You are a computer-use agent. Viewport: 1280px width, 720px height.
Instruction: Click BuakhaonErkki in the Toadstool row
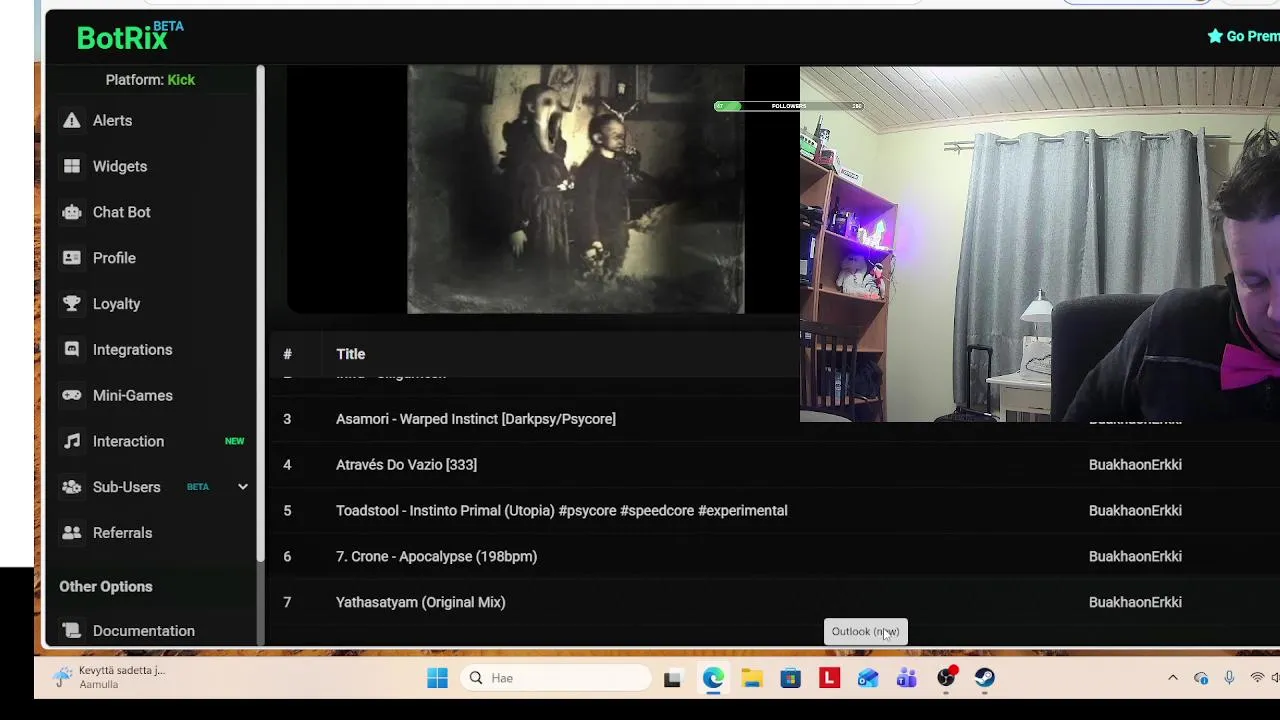[1135, 511]
